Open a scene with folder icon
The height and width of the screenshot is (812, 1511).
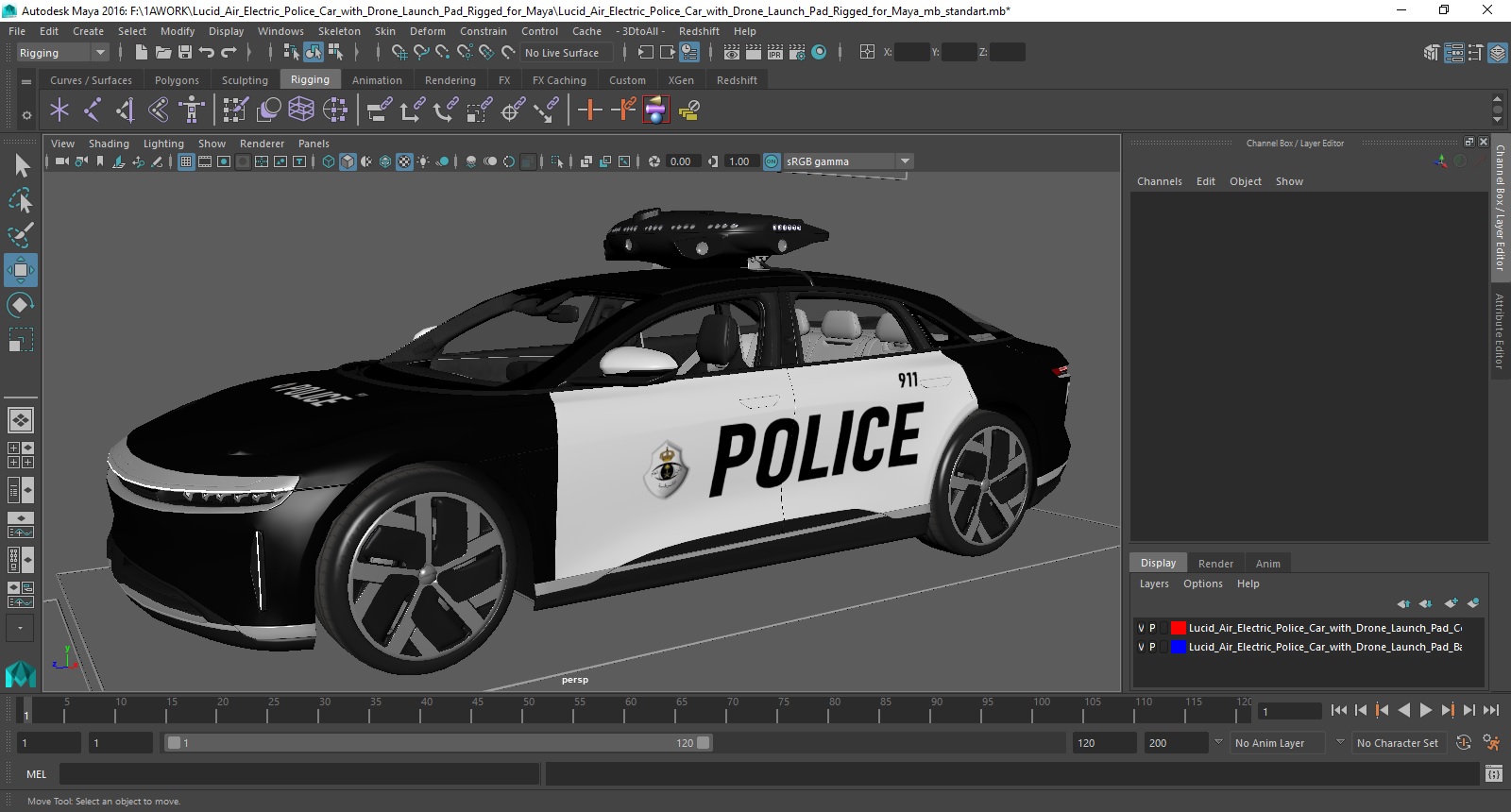coord(163,53)
